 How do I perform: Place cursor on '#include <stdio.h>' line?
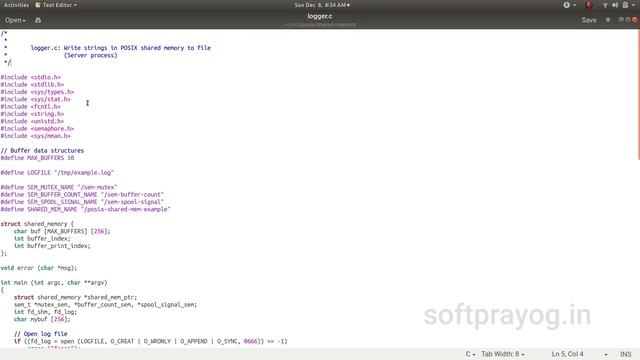pos(31,77)
